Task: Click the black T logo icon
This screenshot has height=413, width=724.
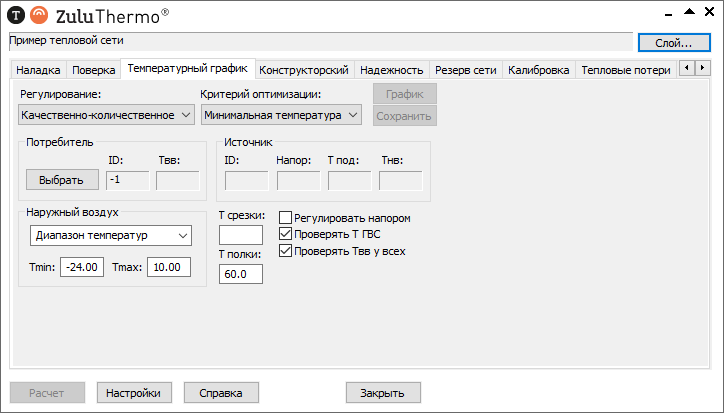Action: point(16,16)
